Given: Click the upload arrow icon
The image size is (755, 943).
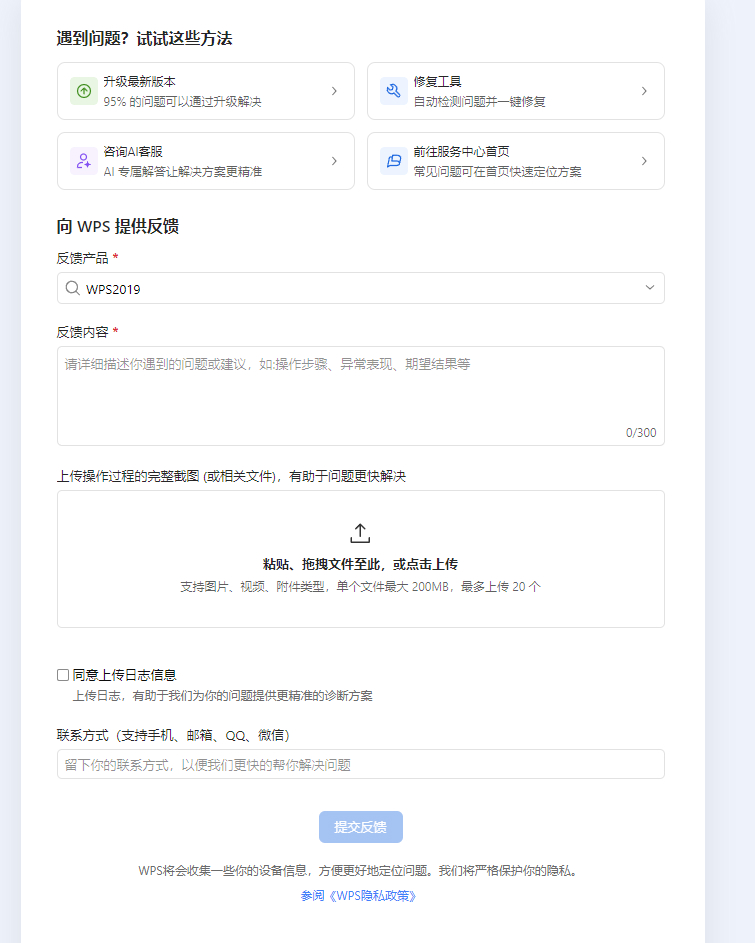Looking at the screenshot, I should 360,533.
